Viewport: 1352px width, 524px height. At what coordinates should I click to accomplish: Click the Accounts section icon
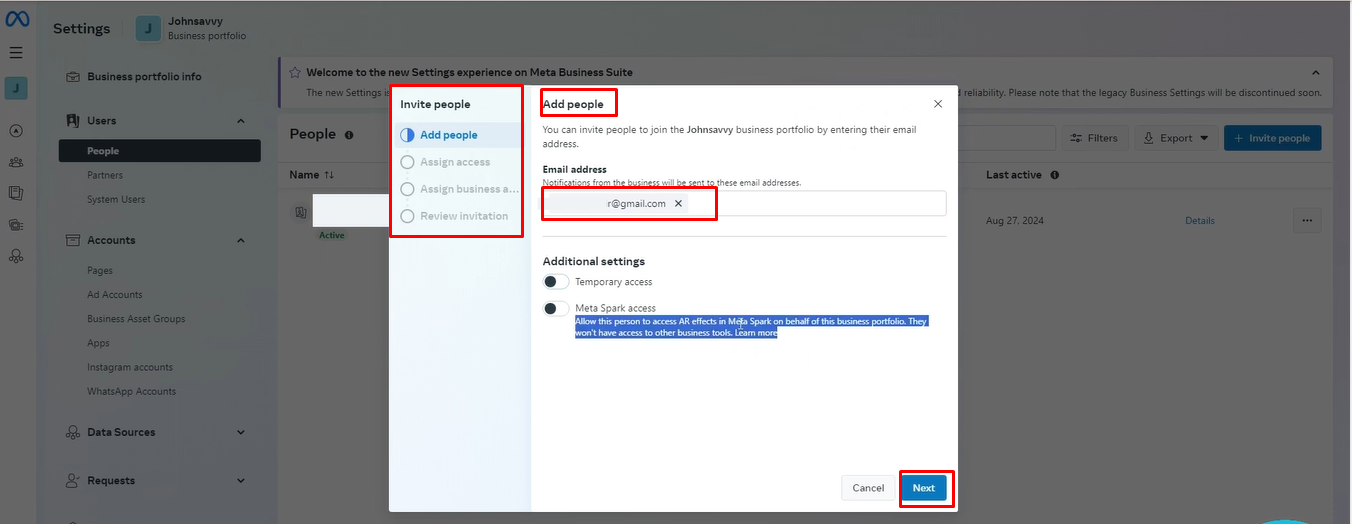tap(73, 241)
